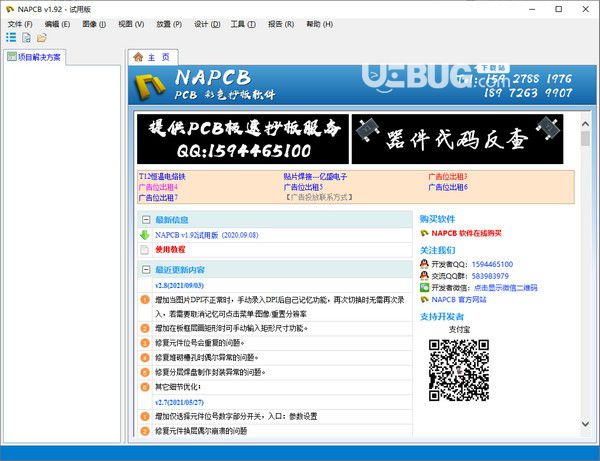Click the 支持开发者 heading

click(x=442, y=316)
